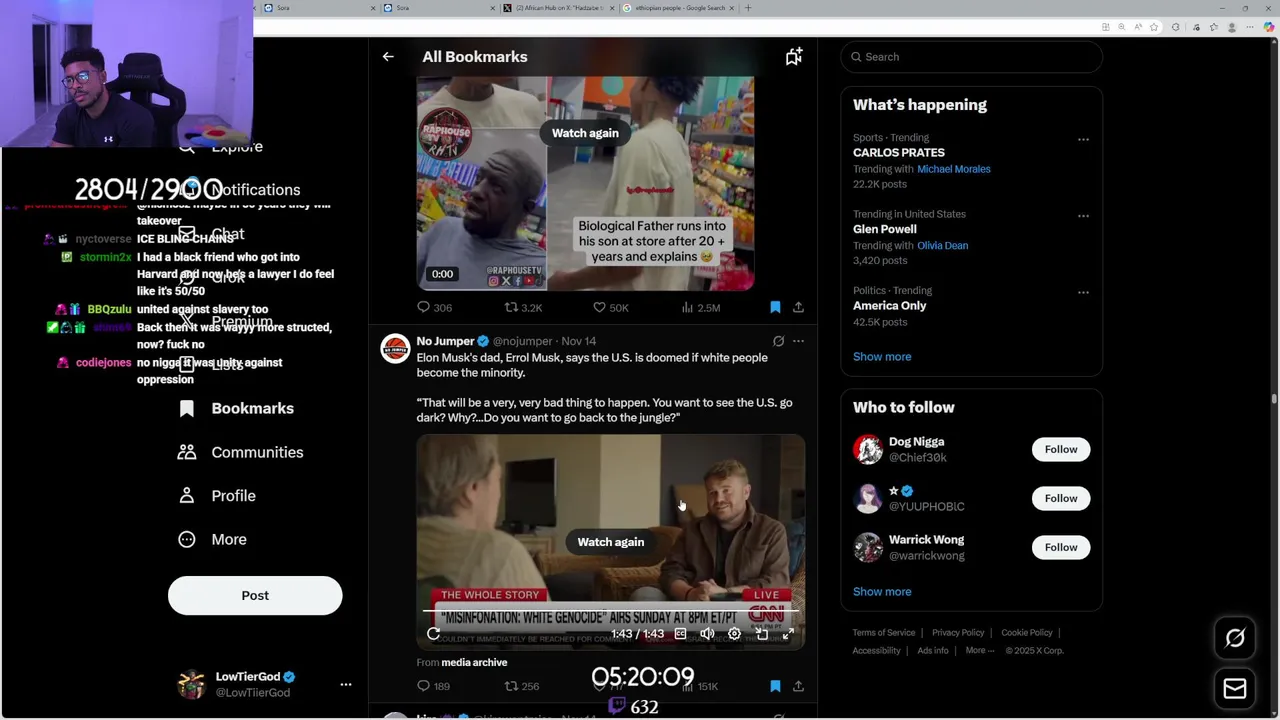Share the Raphouse TV video post

[798, 307]
